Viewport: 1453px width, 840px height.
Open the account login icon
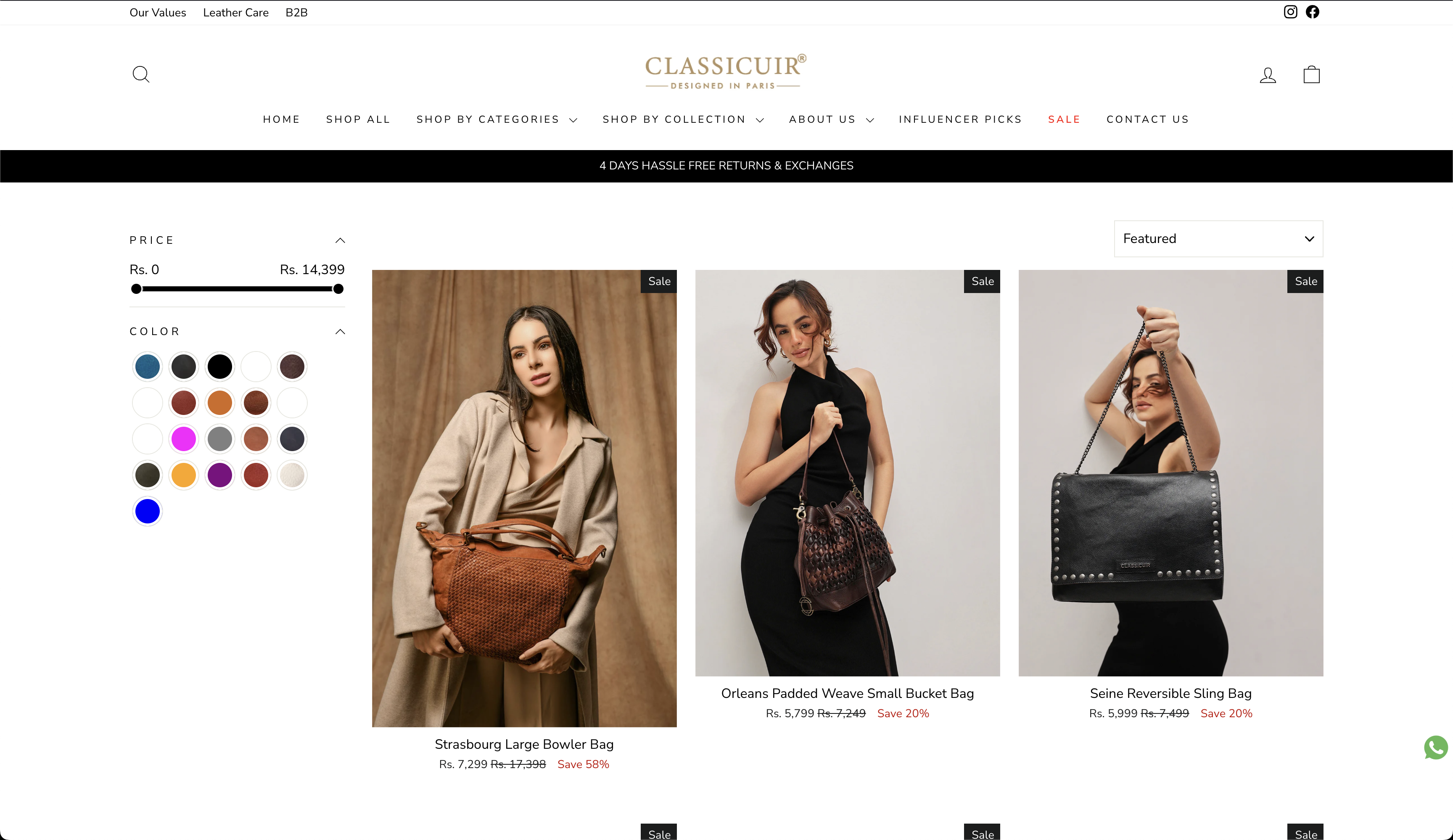[1268, 75]
